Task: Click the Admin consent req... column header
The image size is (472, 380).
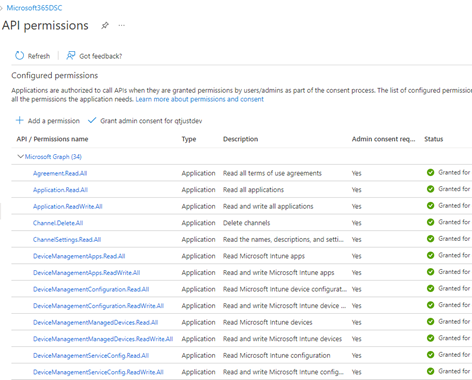Action: (384, 139)
